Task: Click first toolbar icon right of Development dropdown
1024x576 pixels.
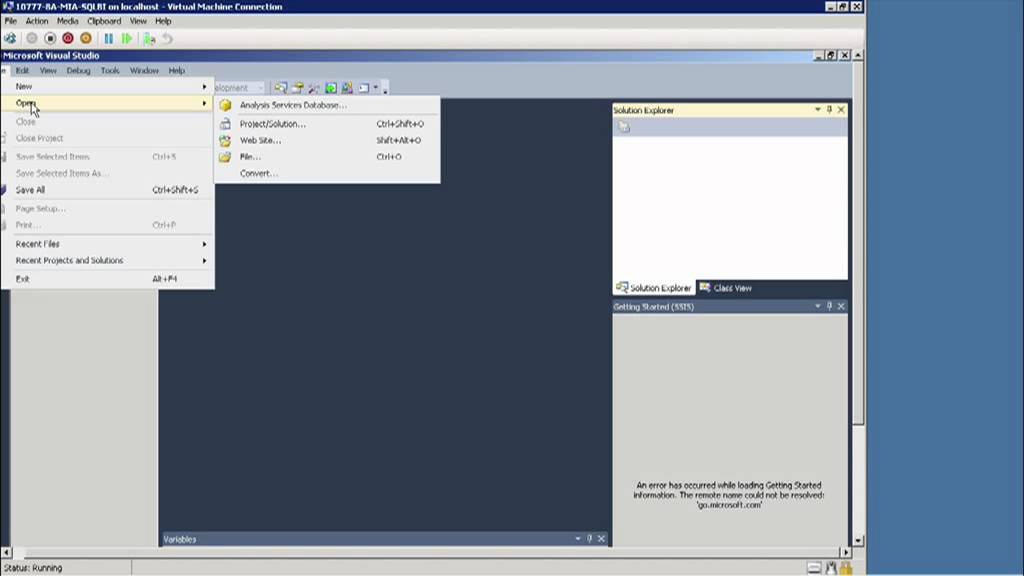Action: pos(281,88)
